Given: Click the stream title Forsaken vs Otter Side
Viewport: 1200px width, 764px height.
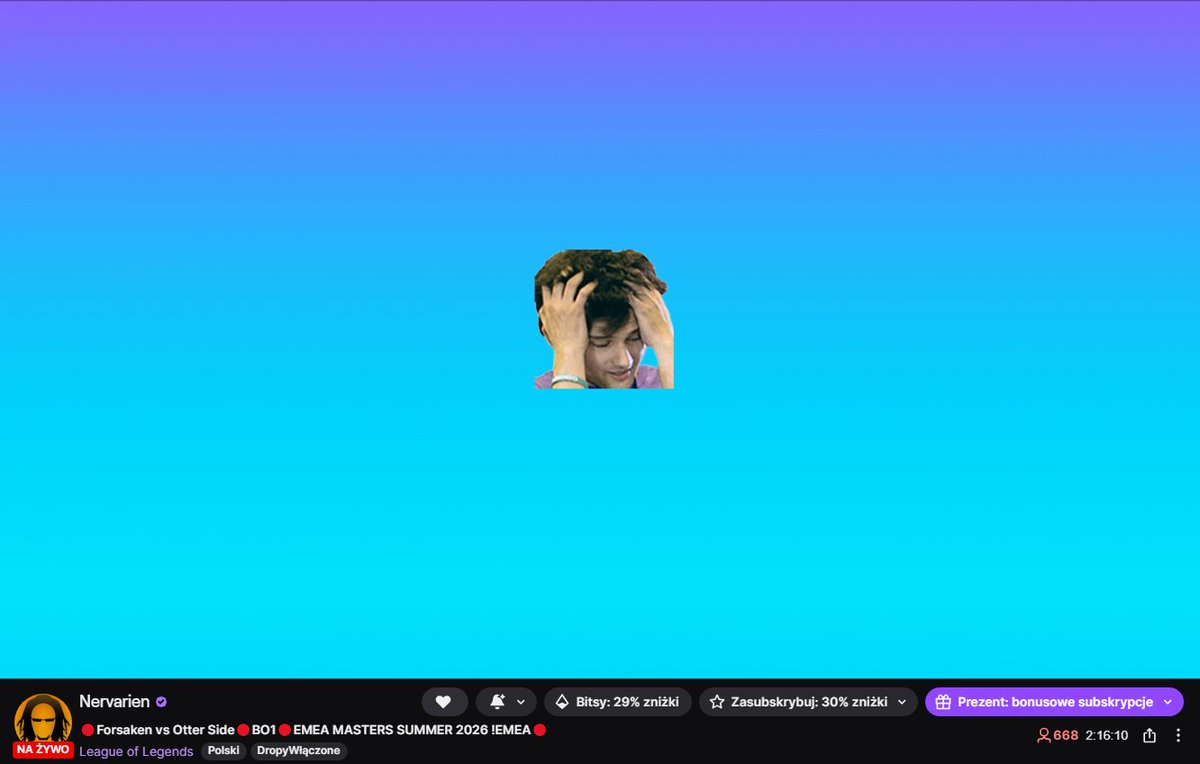Looking at the screenshot, I should pos(314,730).
